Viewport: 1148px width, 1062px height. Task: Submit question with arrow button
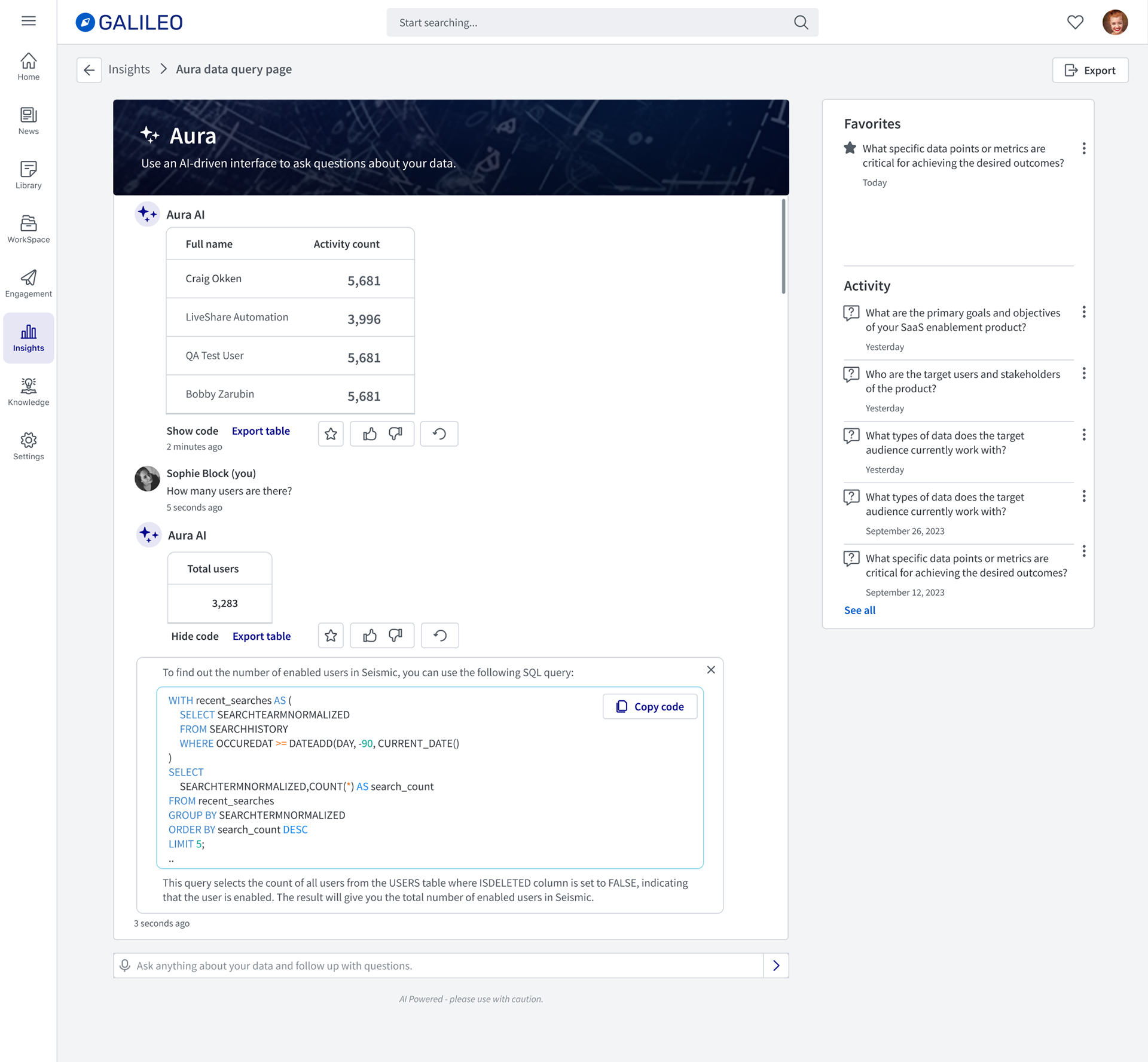[776, 965]
